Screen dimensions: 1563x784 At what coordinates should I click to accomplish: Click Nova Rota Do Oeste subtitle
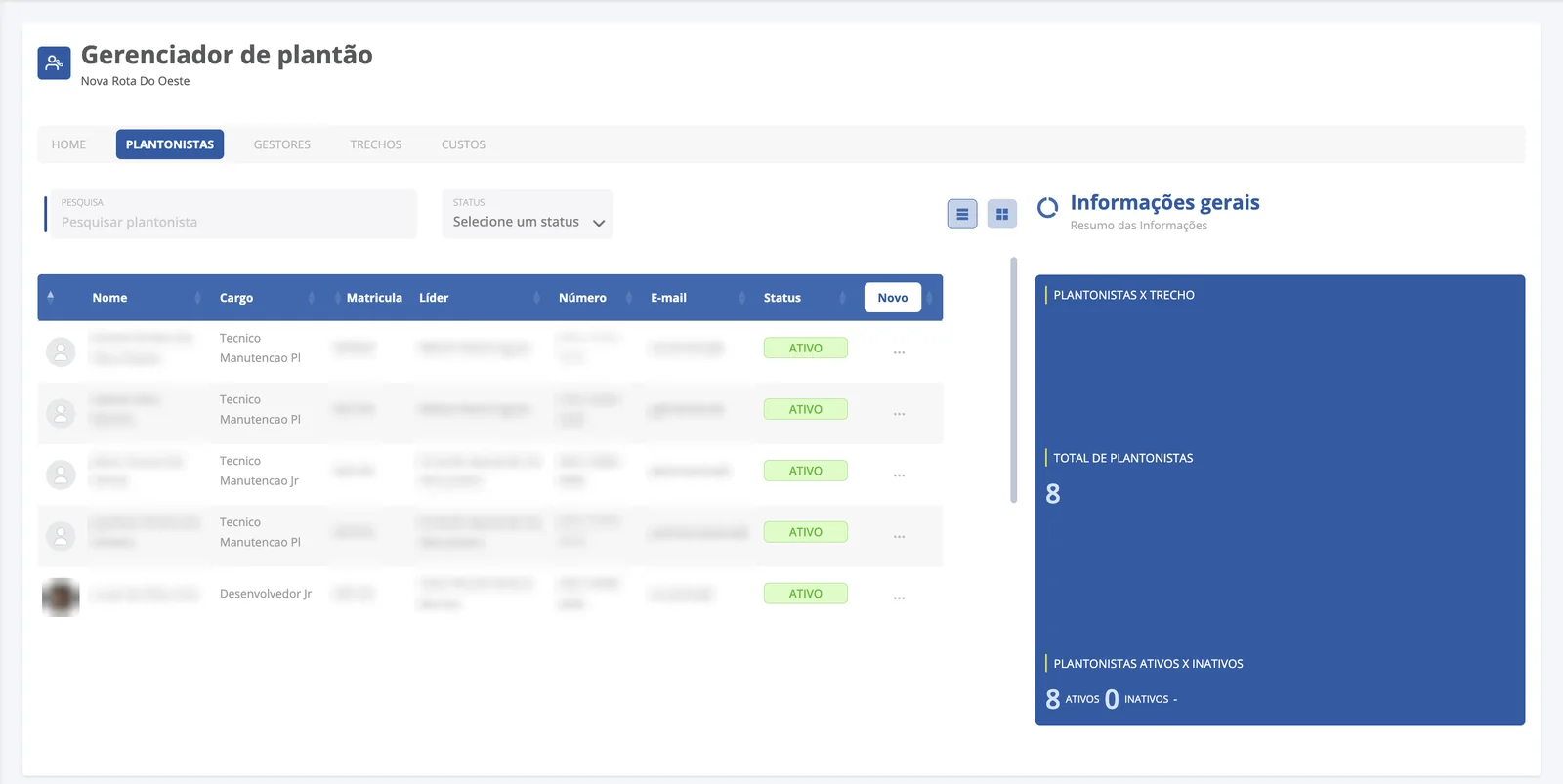pyautogui.click(x=135, y=81)
